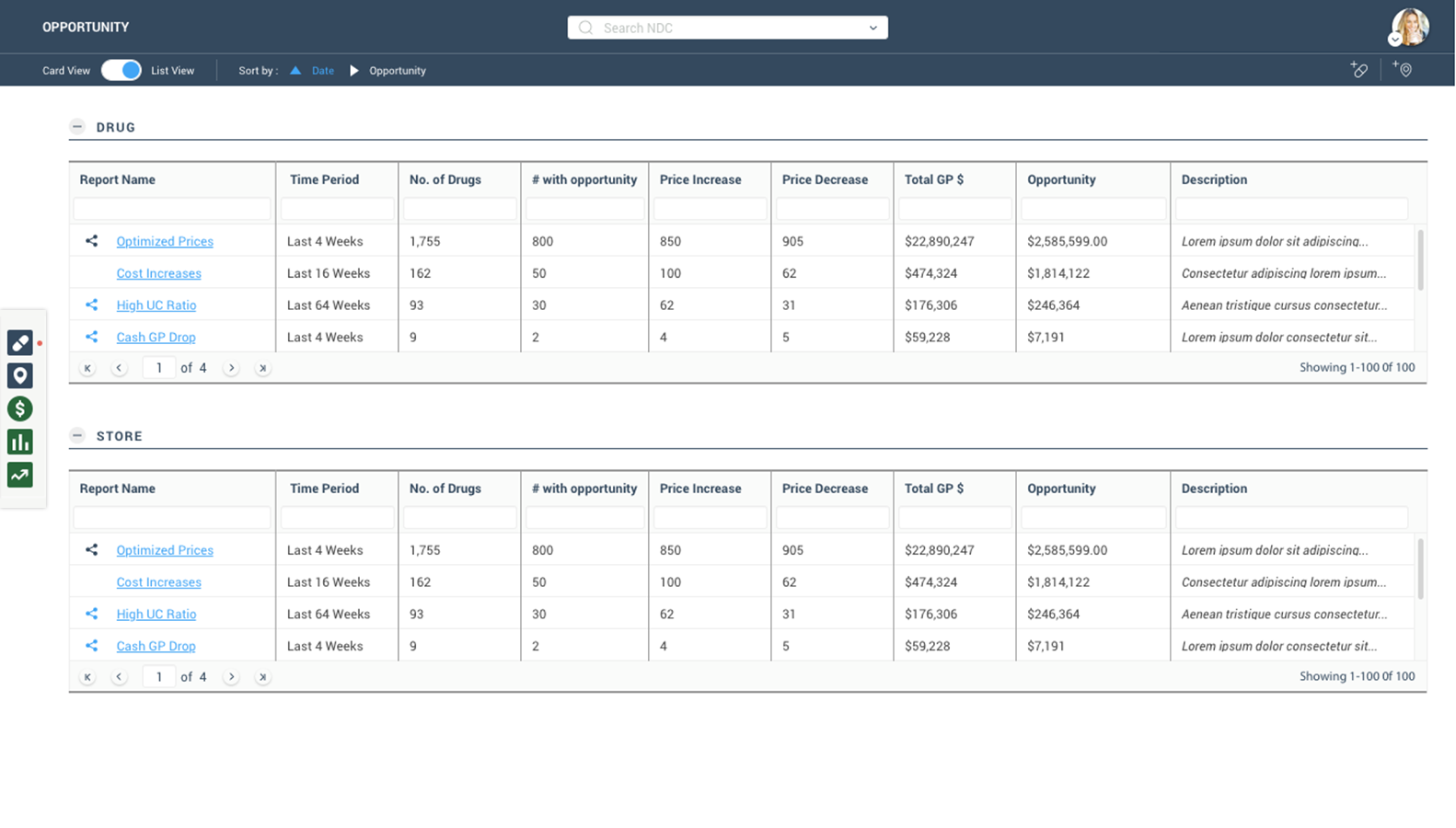Click the trend line sidebar icon
The height and width of the screenshot is (828, 1456).
tap(20, 475)
